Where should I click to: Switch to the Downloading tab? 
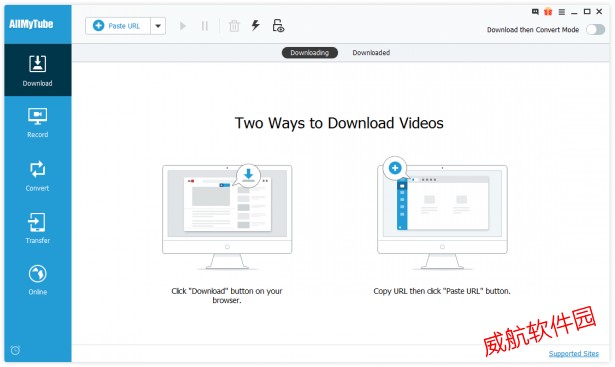point(309,53)
